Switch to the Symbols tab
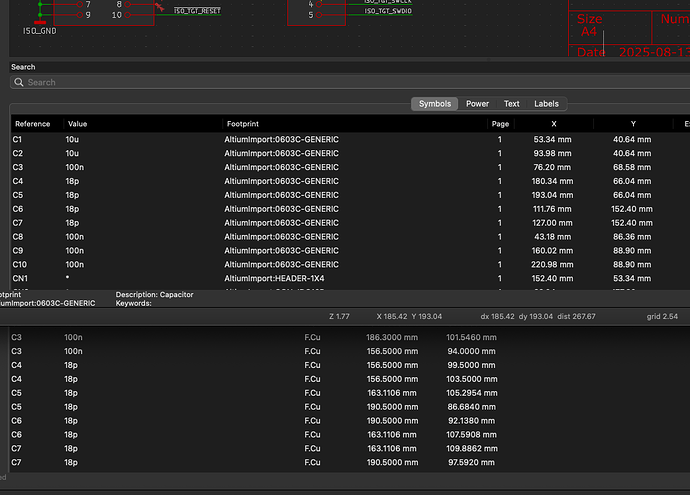 click(435, 104)
